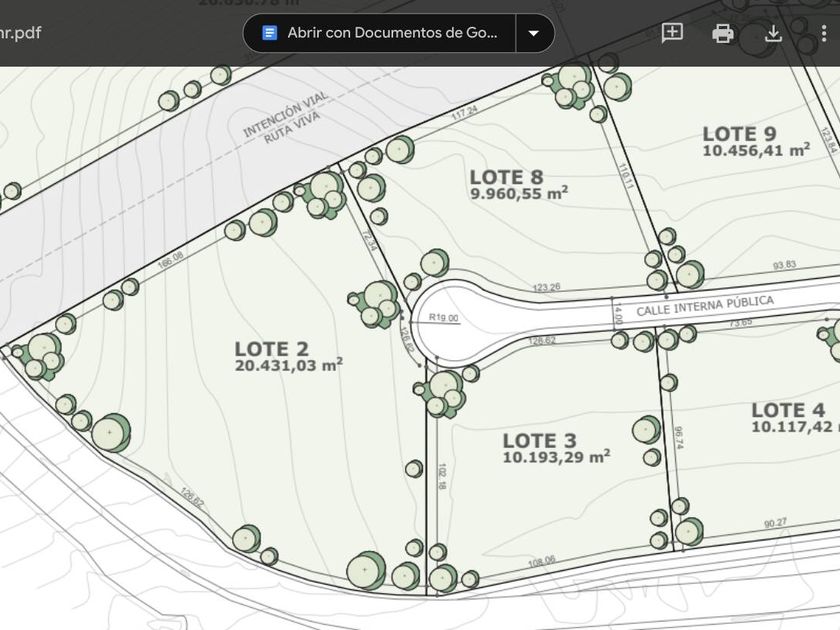Screen dimensions: 840x630
Task: Click 'CALLE INTERNA PÚBLICA' street label
Action: tap(705, 305)
